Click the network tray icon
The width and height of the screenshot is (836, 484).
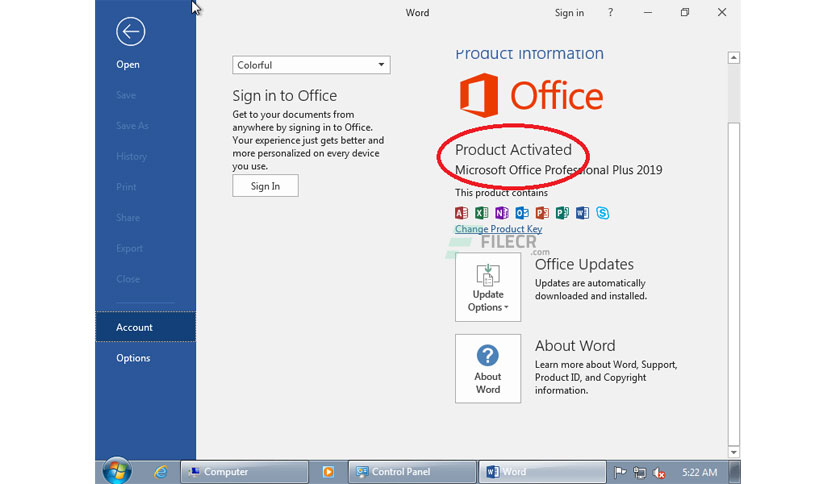(x=639, y=472)
